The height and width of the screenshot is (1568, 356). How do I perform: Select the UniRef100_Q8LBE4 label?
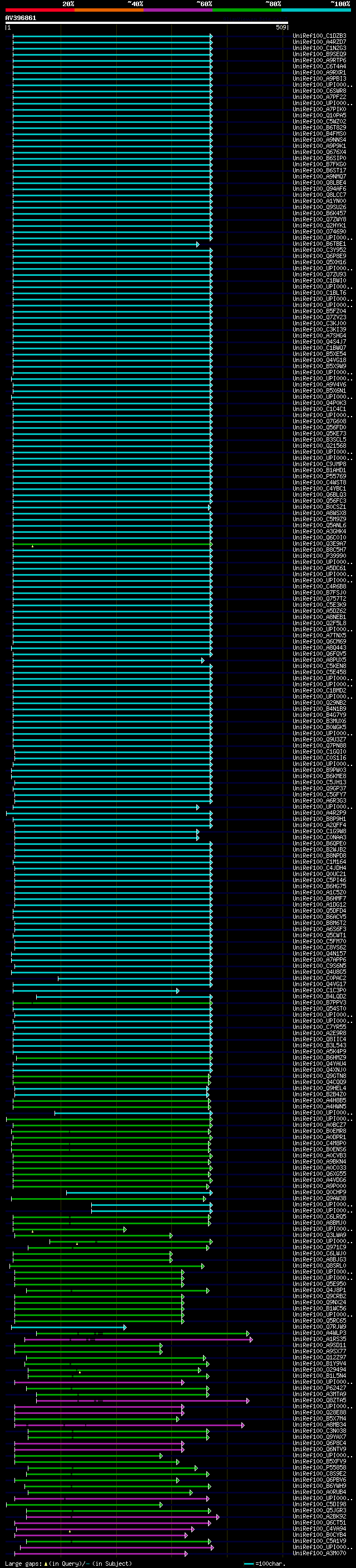[x=319, y=182]
